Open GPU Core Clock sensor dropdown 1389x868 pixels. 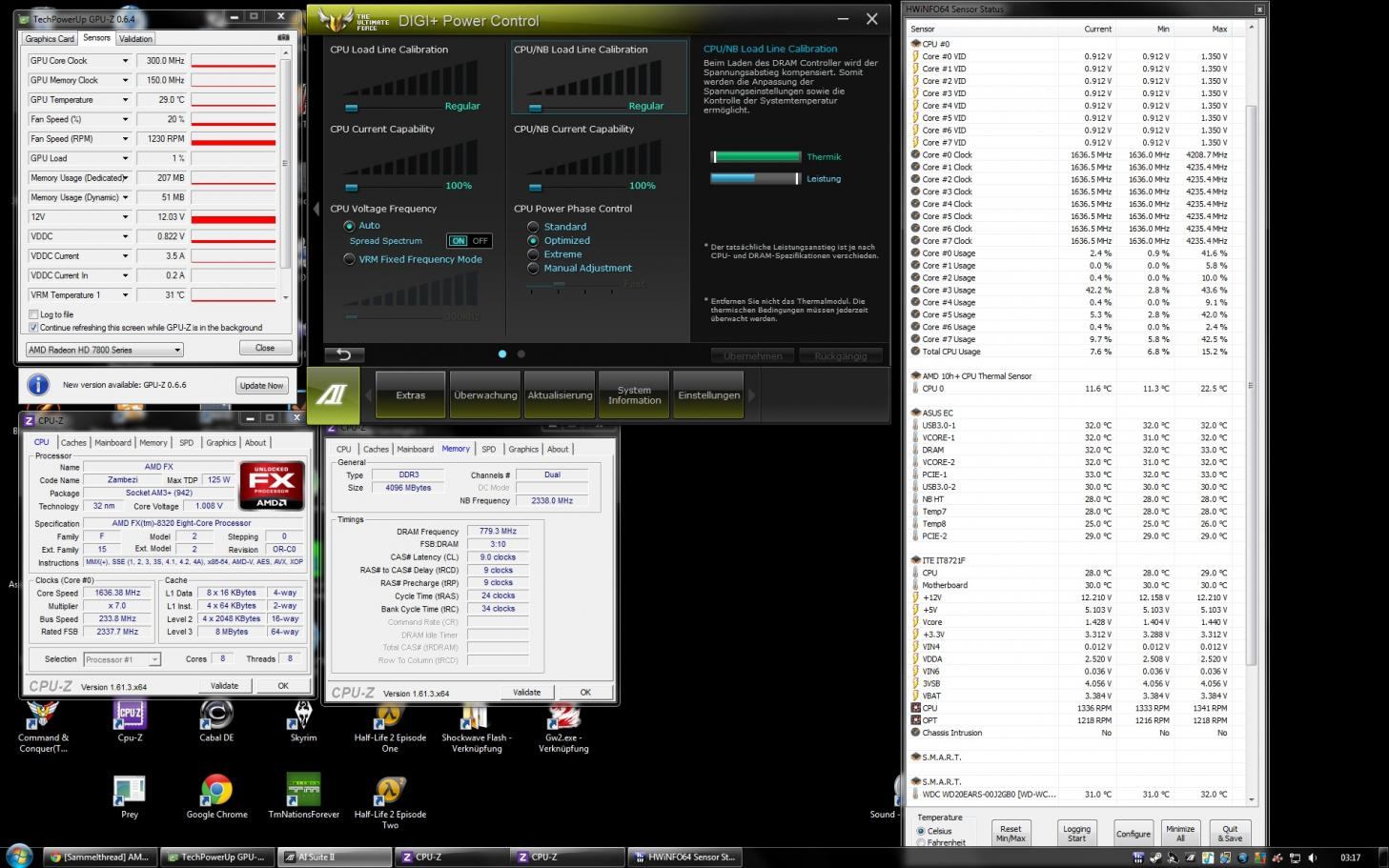click(x=125, y=61)
